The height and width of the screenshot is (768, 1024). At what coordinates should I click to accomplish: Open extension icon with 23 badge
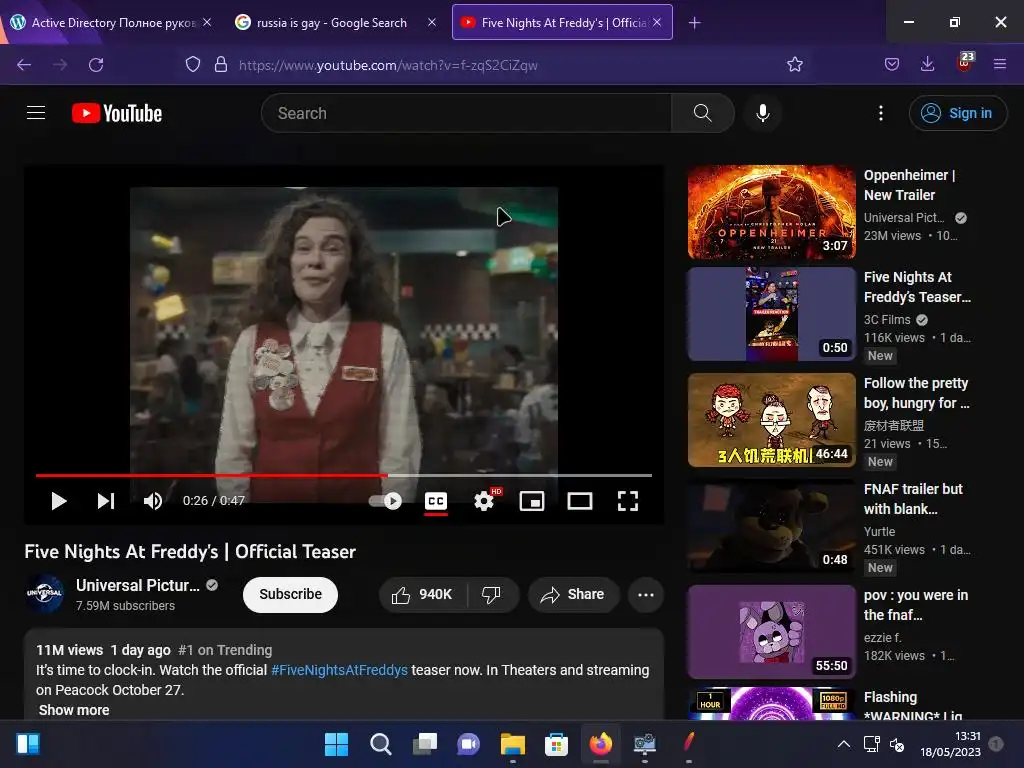(965, 62)
